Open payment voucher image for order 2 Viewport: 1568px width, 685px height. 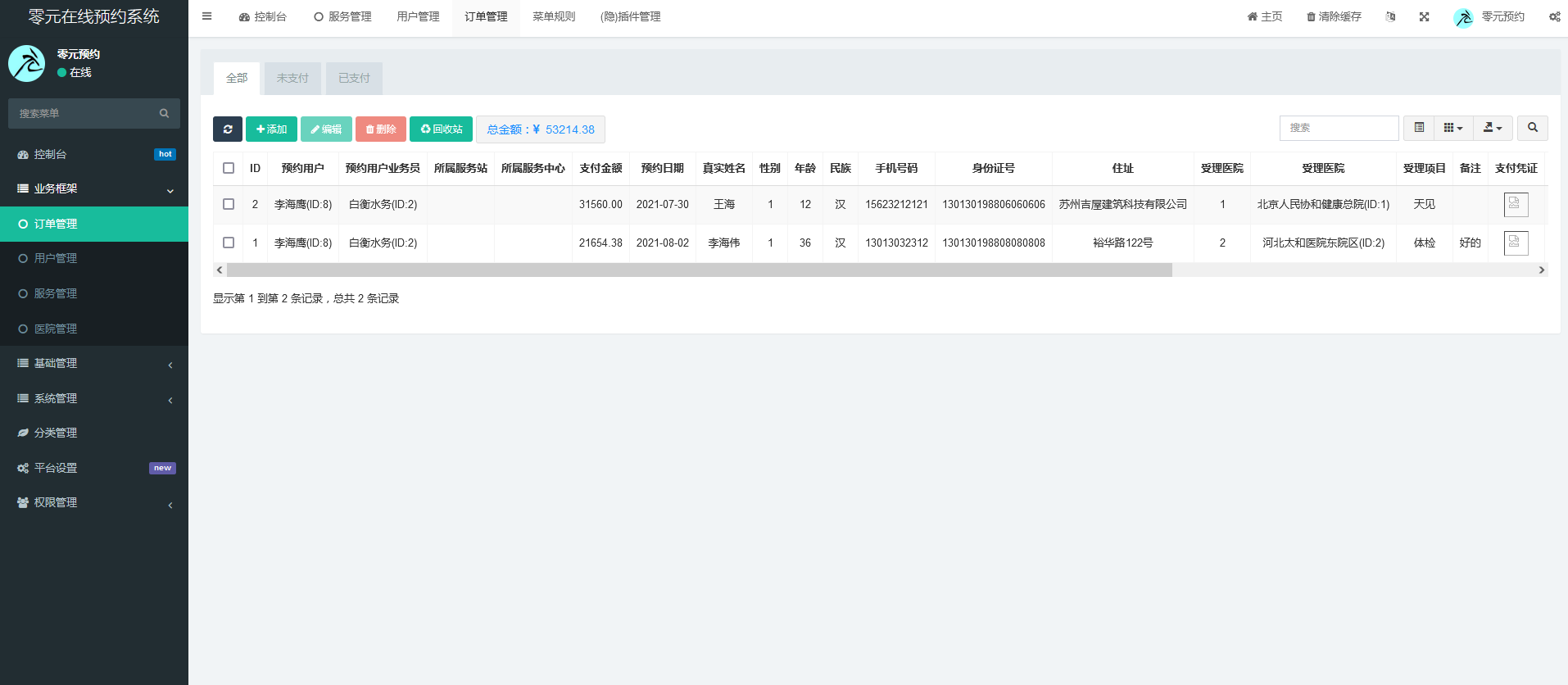pyautogui.click(x=1516, y=204)
